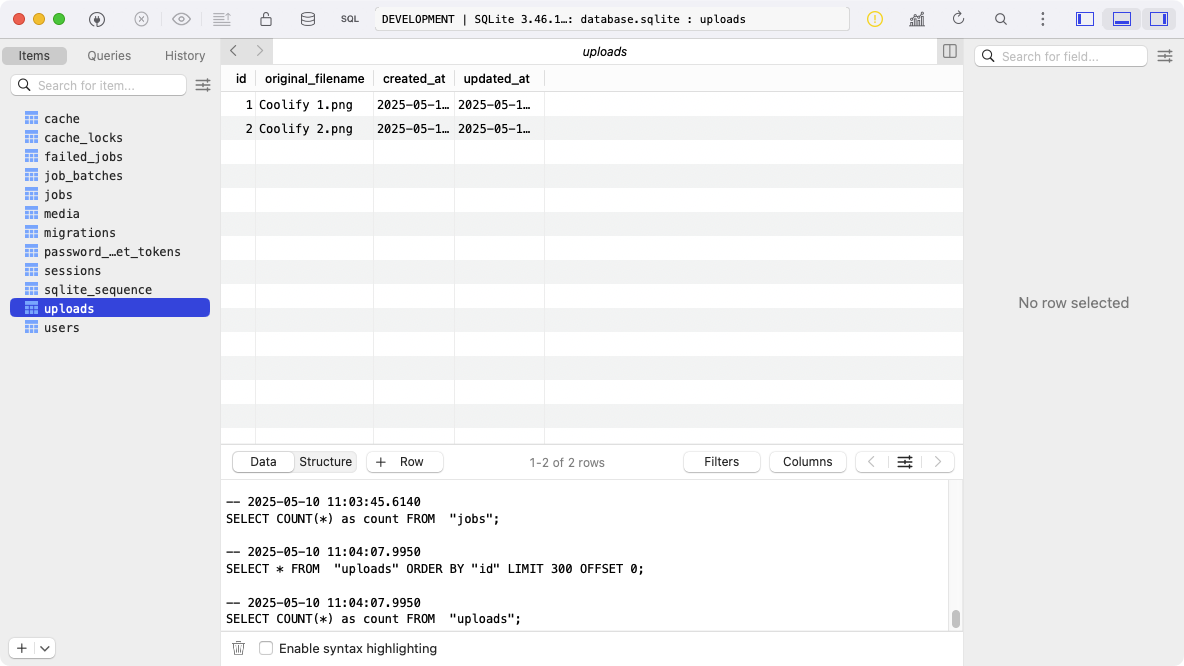1184x666 pixels.
Task: Switch to the Structure tab
Action: click(x=325, y=462)
